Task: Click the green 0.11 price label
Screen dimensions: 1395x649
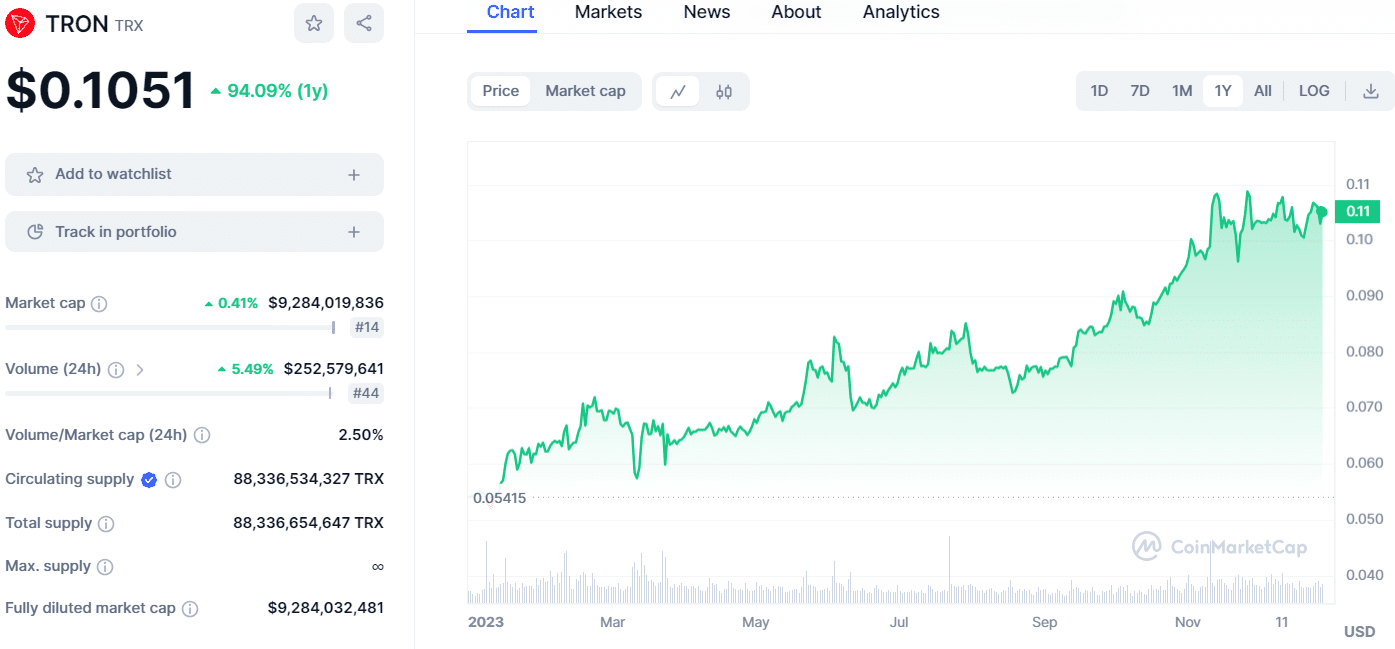Action: tap(1358, 211)
